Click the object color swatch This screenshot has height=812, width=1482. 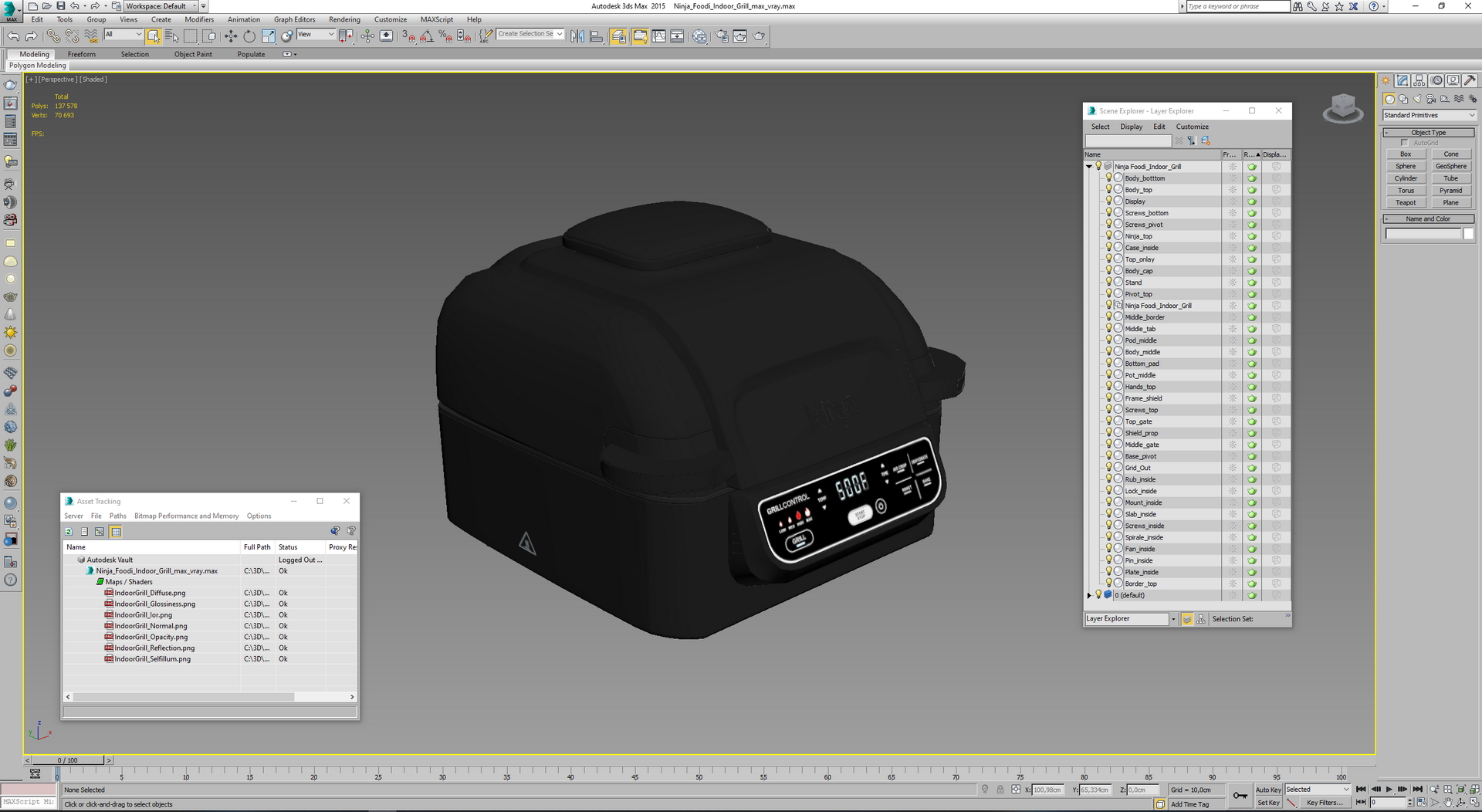(x=1468, y=234)
